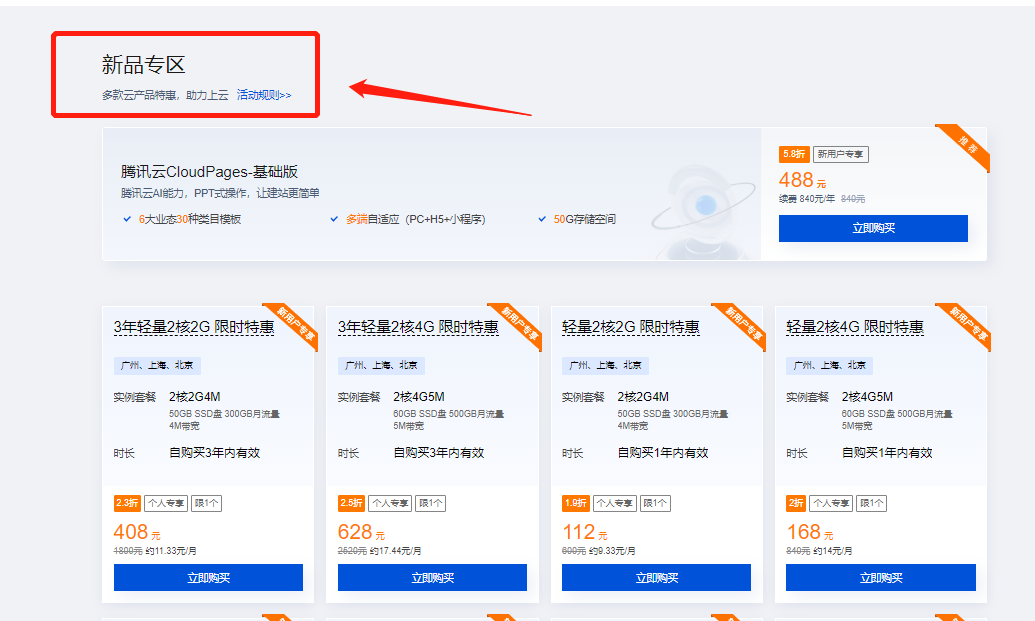Click 自购买3年内有效 in the 408元 card
Screen dimensions: 1035x621
point(215,453)
